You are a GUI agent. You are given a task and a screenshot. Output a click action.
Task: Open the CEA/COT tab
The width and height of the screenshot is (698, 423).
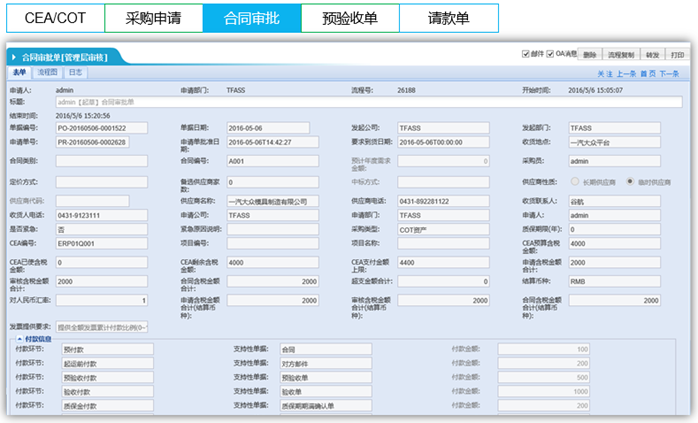(55, 18)
